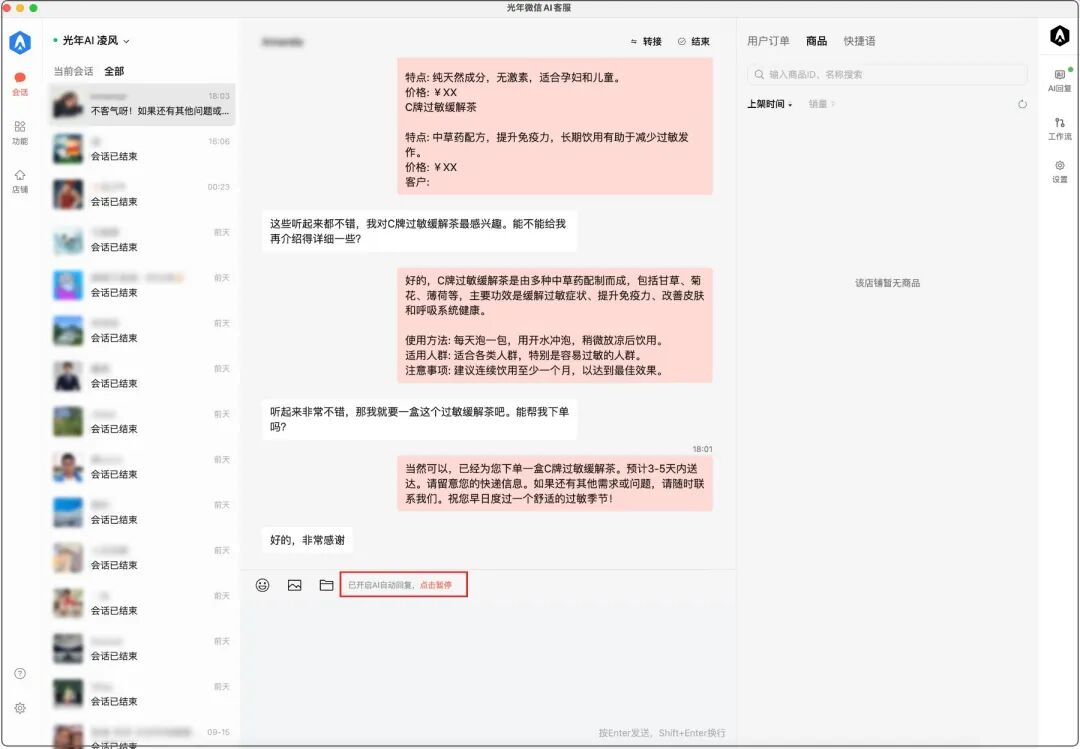The width and height of the screenshot is (1080, 749).
Task: Click the product search field 输入商品ID、名称搜索
Action: pyautogui.click(x=887, y=74)
